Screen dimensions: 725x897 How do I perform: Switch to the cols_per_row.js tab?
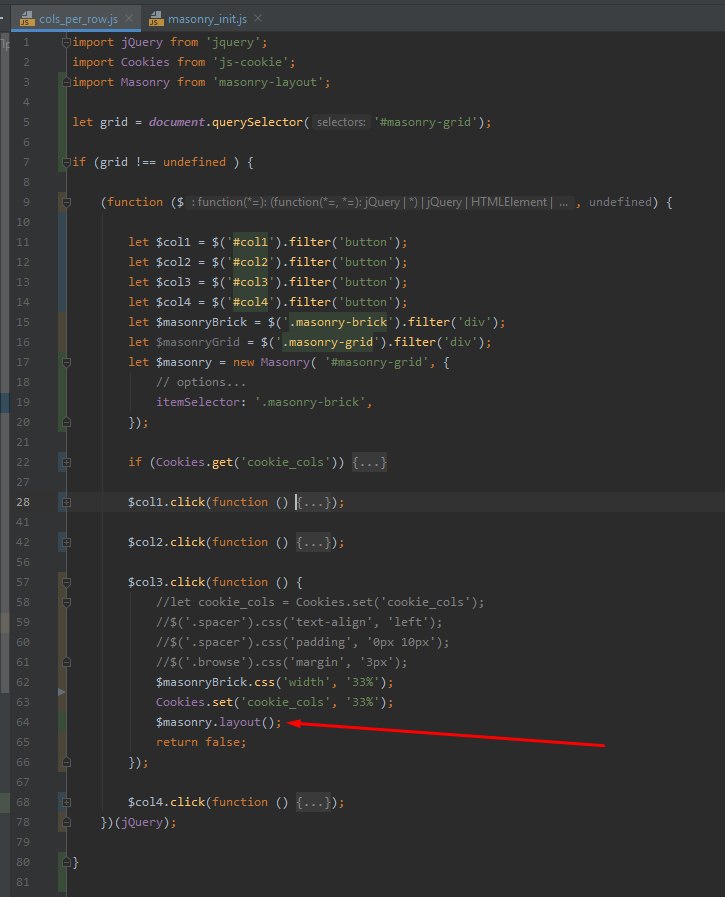click(x=78, y=19)
